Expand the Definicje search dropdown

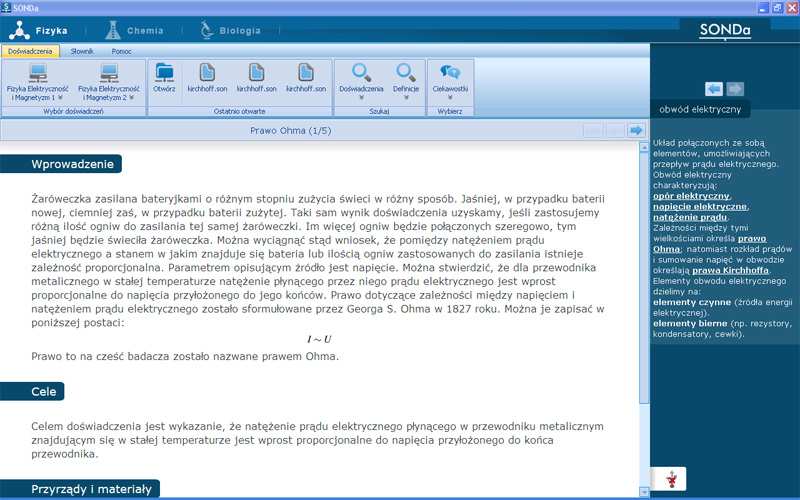click(x=406, y=82)
